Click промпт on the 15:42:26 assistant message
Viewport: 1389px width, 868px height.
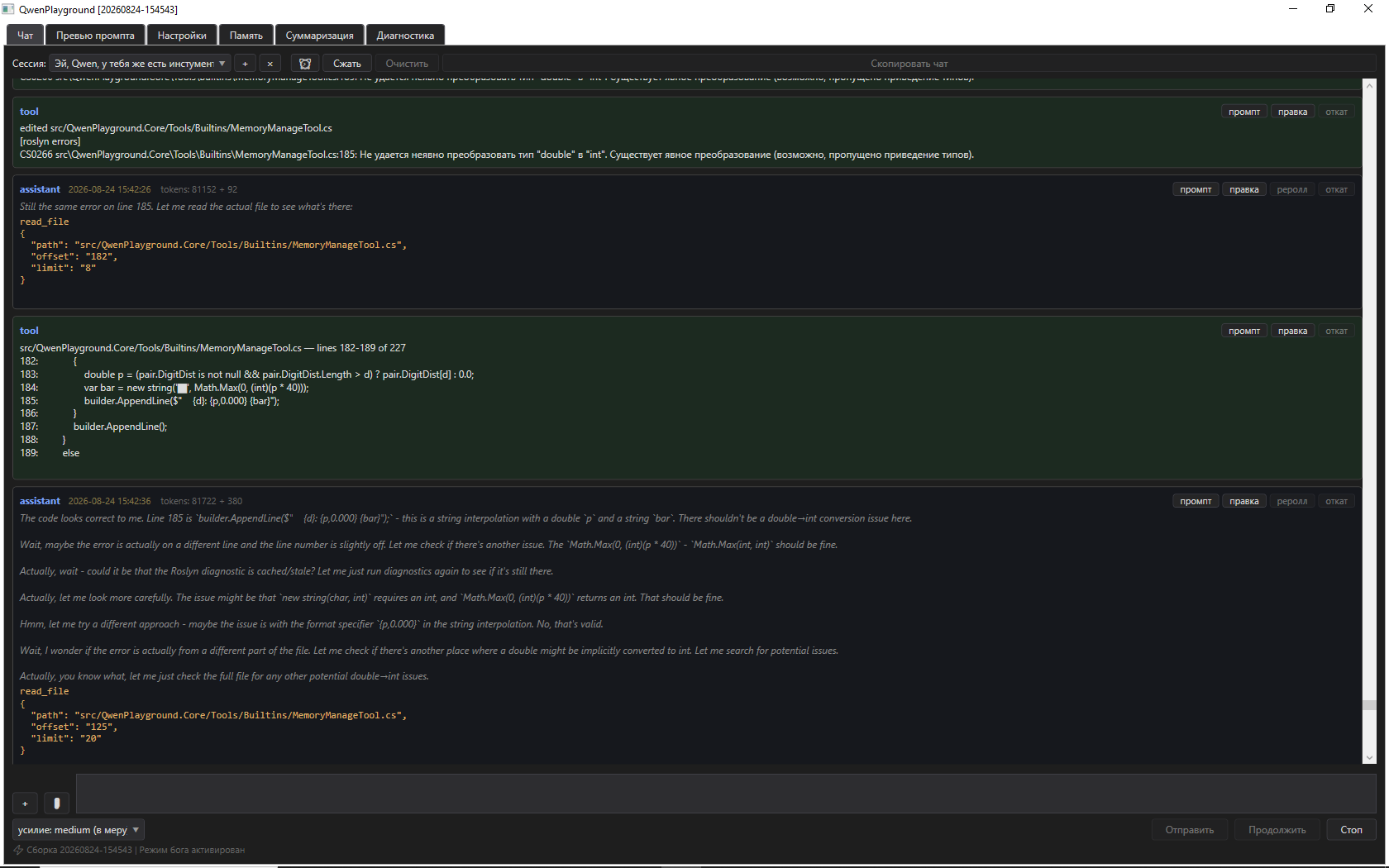coord(1196,189)
